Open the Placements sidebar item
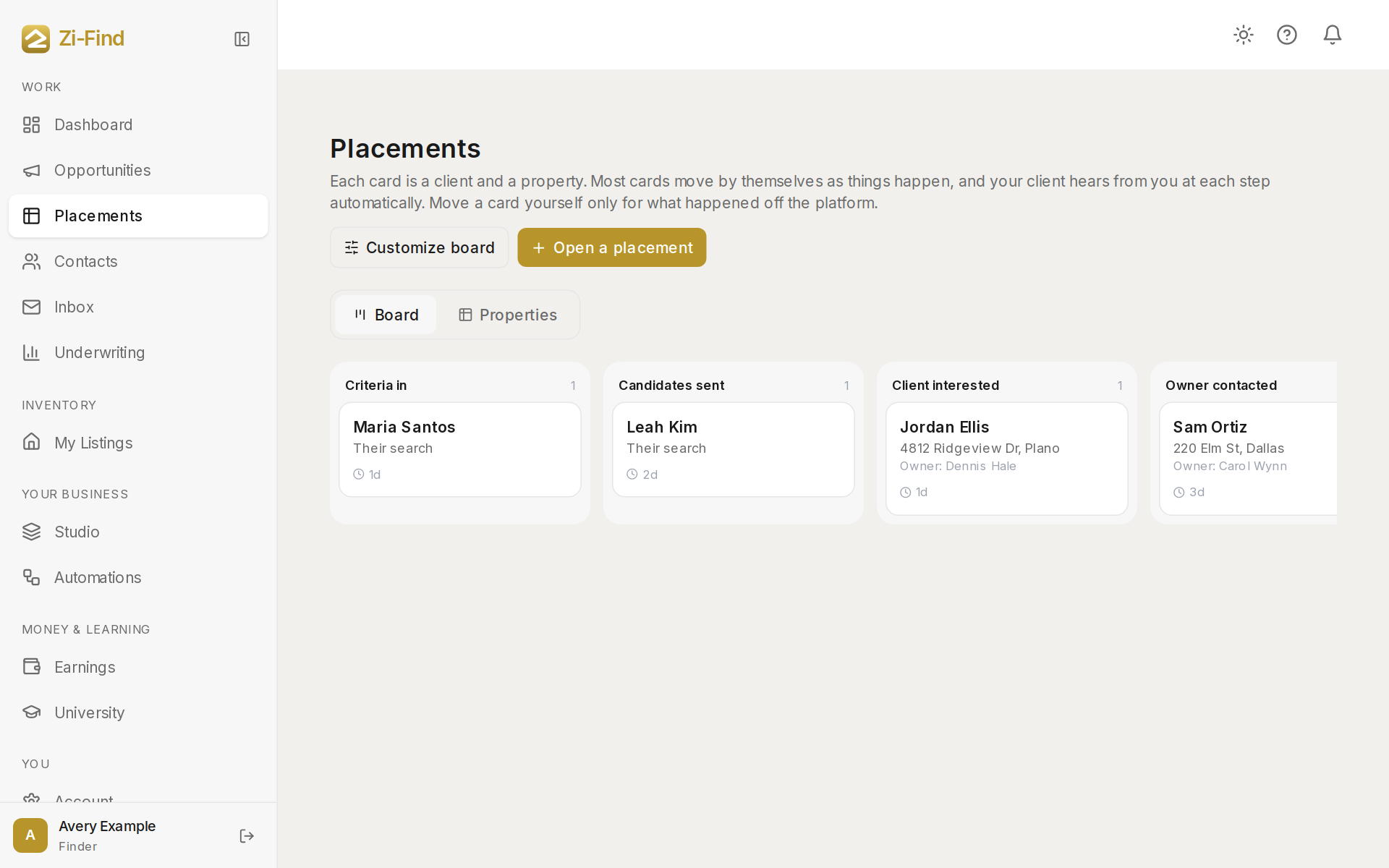 click(138, 216)
